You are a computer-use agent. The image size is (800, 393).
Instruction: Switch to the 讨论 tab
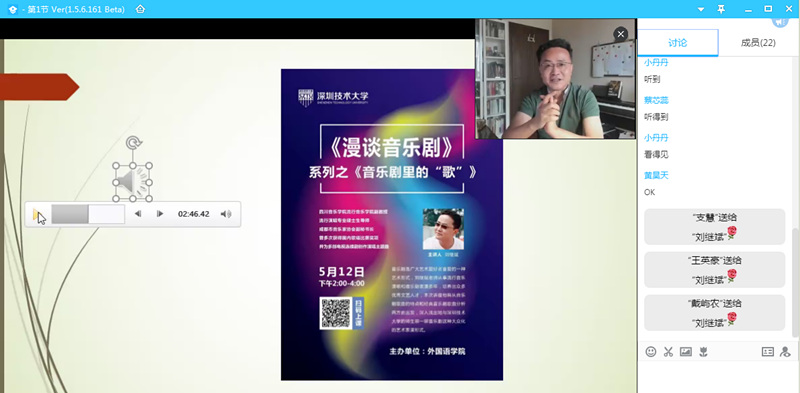coord(678,43)
